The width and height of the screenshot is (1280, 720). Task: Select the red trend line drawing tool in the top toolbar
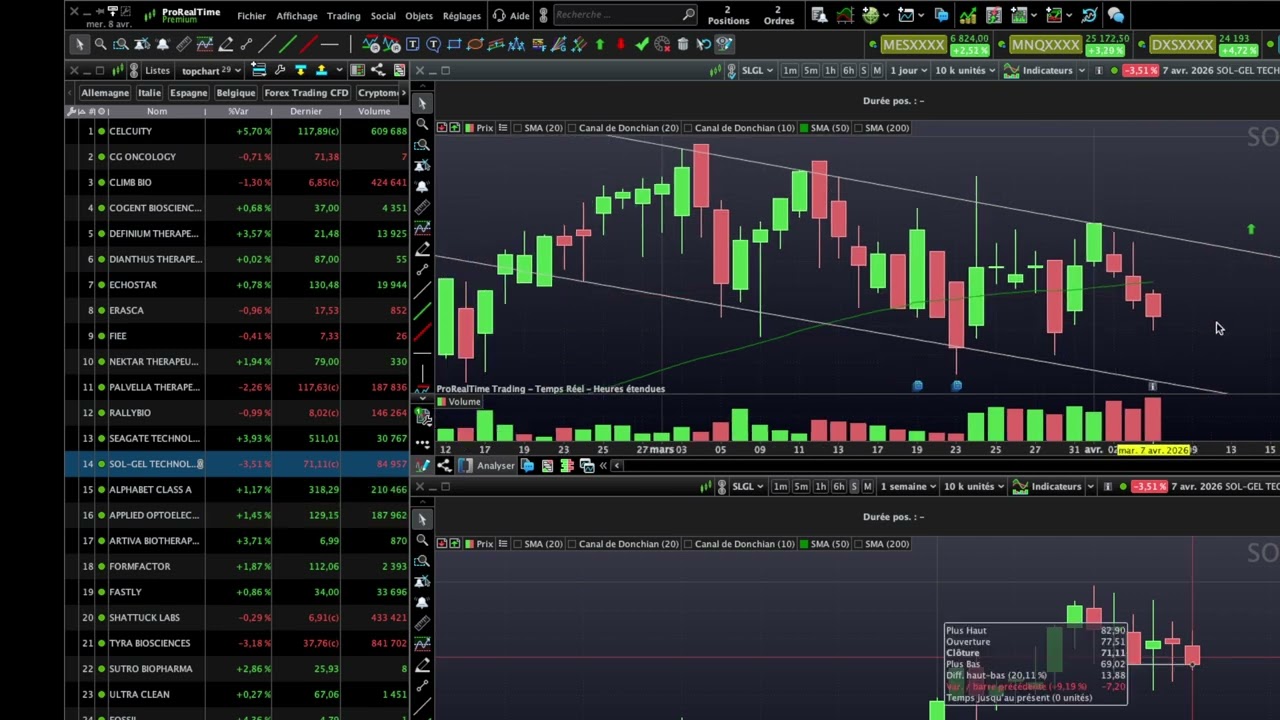(x=309, y=44)
